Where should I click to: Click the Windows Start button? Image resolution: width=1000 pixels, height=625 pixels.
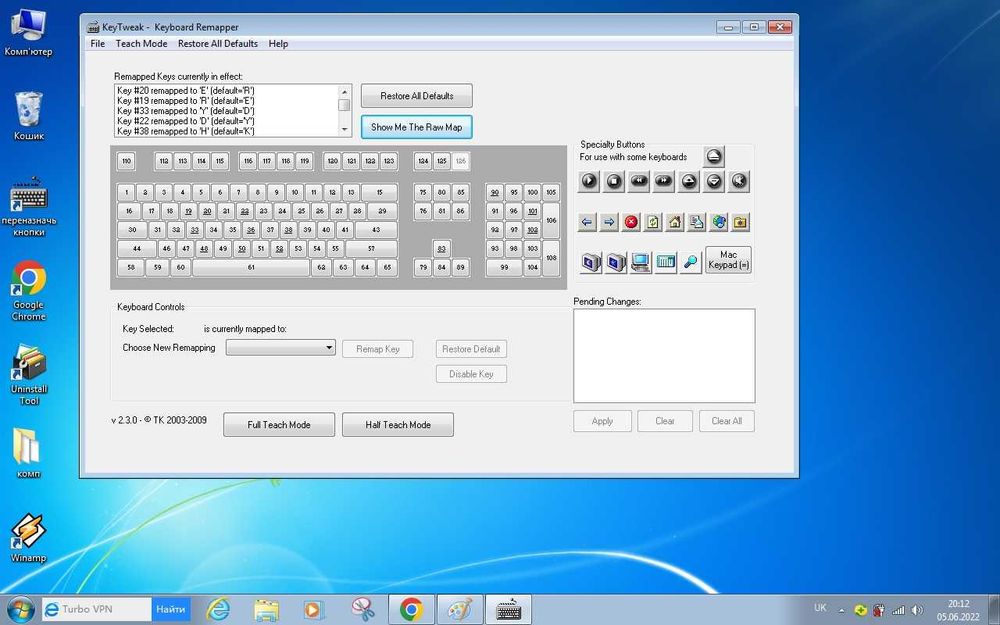(20, 610)
